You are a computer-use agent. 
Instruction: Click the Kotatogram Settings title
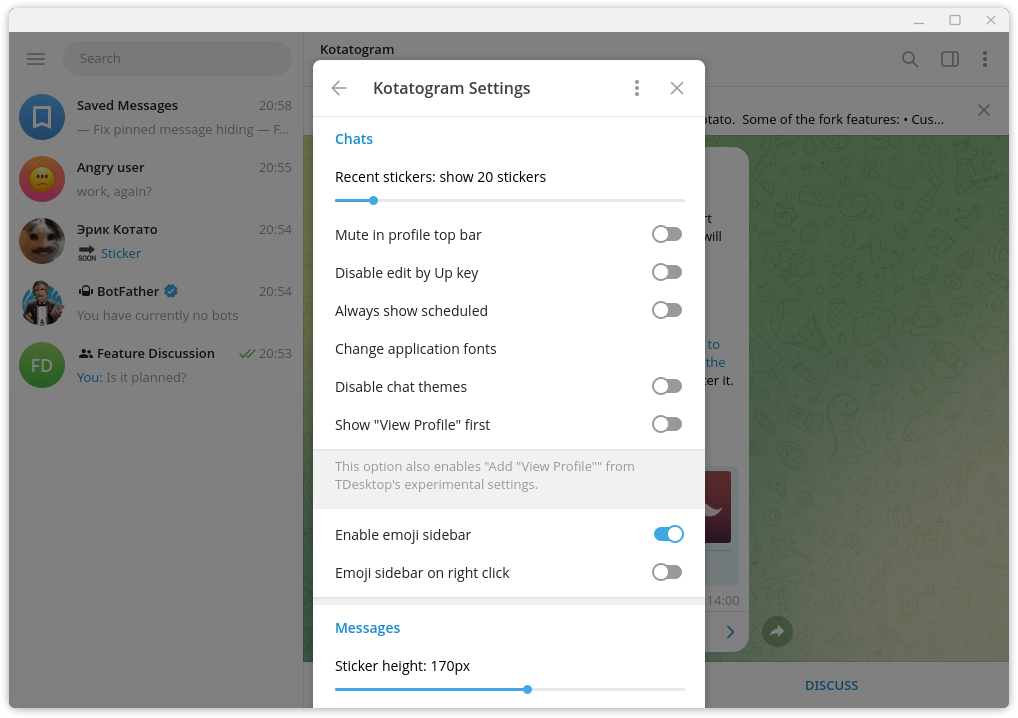click(451, 88)
